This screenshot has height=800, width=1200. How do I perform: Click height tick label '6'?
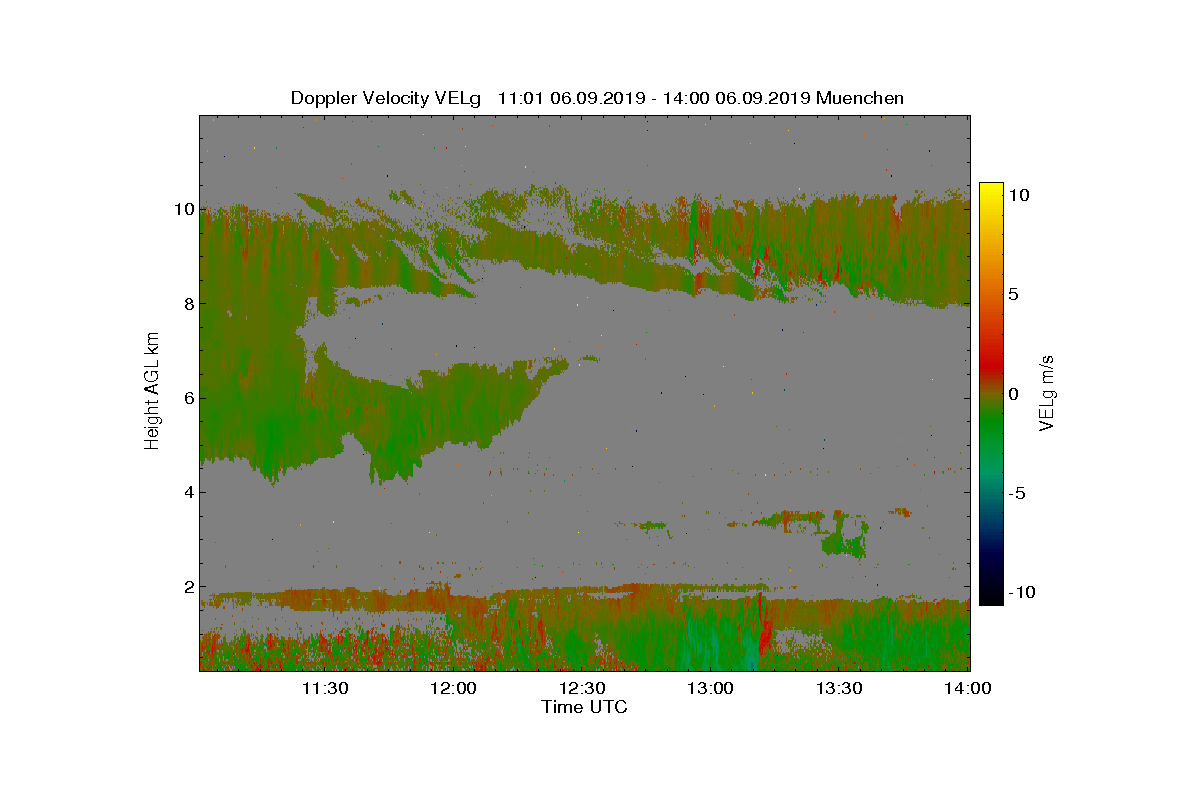tap(188, 398)
